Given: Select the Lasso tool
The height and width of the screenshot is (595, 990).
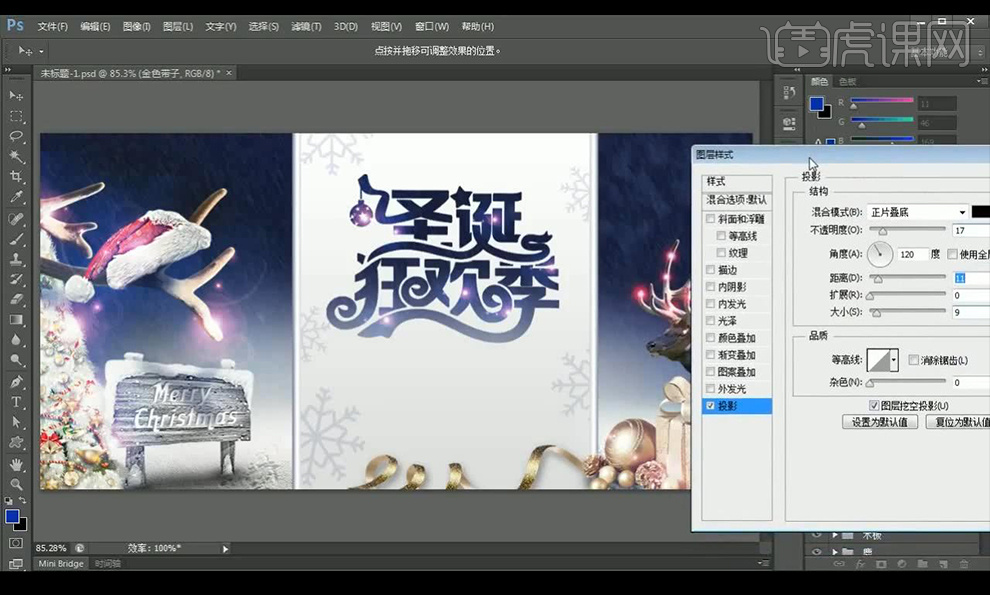Looking at the screenshot, I should [16, 136].
